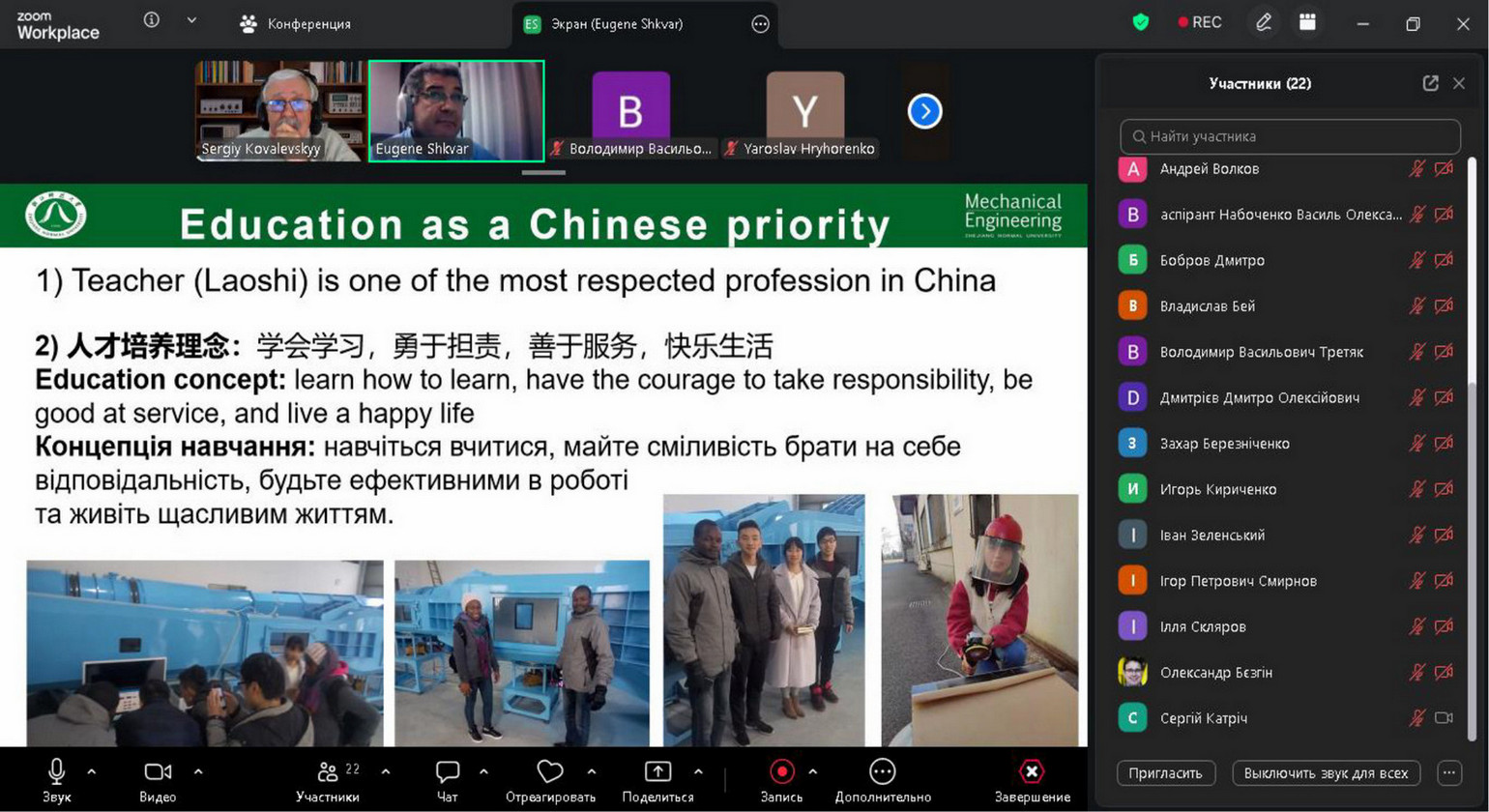
Task: Toggle microphone mute for Андрей Волков
Action: click(x=1416, y=169)
